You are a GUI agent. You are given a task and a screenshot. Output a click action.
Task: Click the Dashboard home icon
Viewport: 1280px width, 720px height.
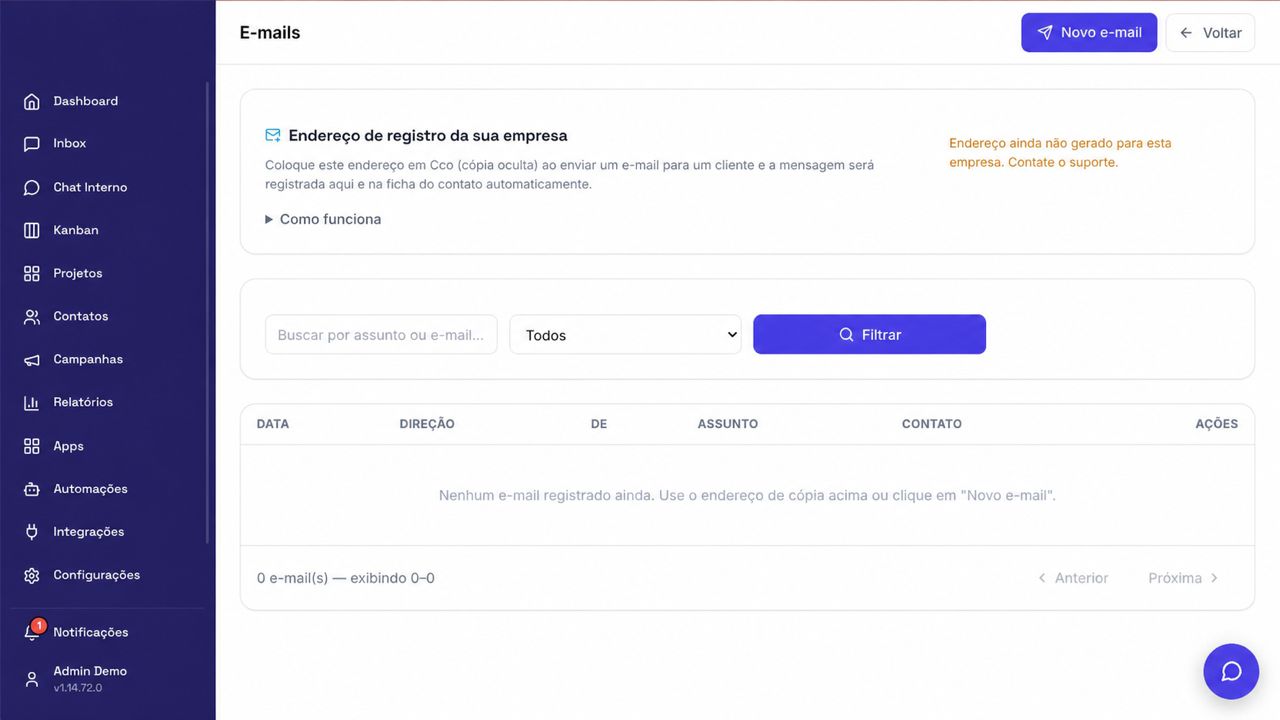[x=32, y=101]
